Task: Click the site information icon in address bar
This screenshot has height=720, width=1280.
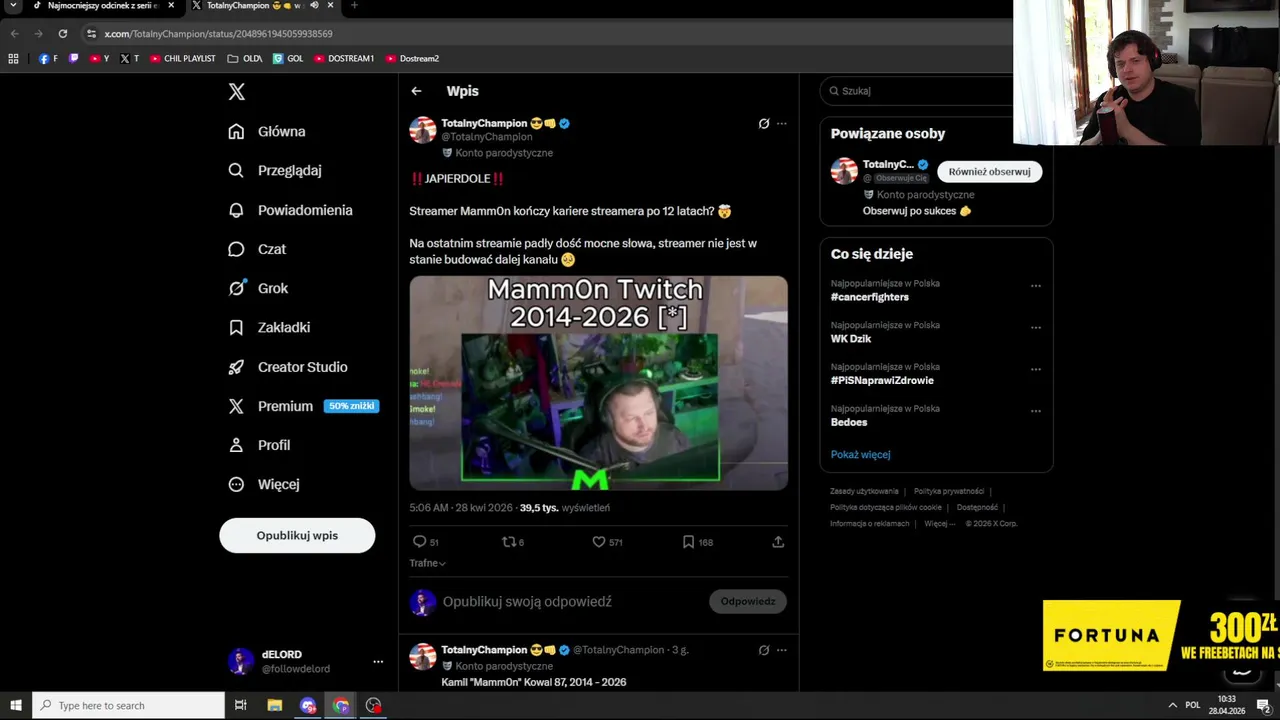Action: 91,34
